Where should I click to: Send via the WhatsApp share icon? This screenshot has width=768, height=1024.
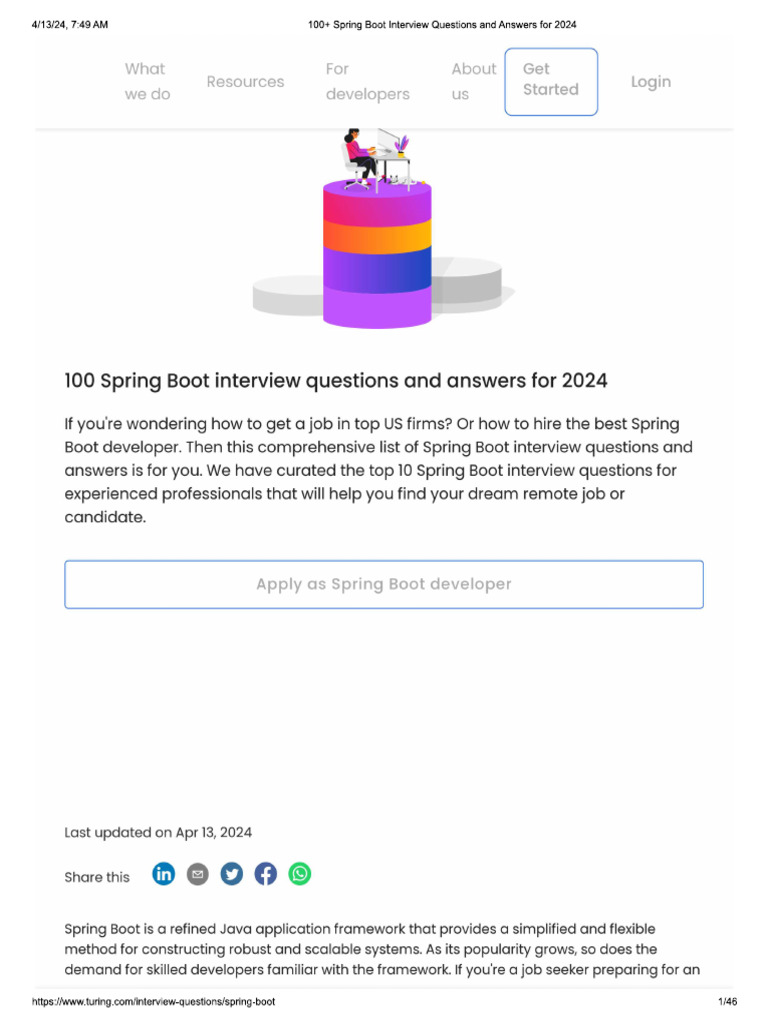300,874
